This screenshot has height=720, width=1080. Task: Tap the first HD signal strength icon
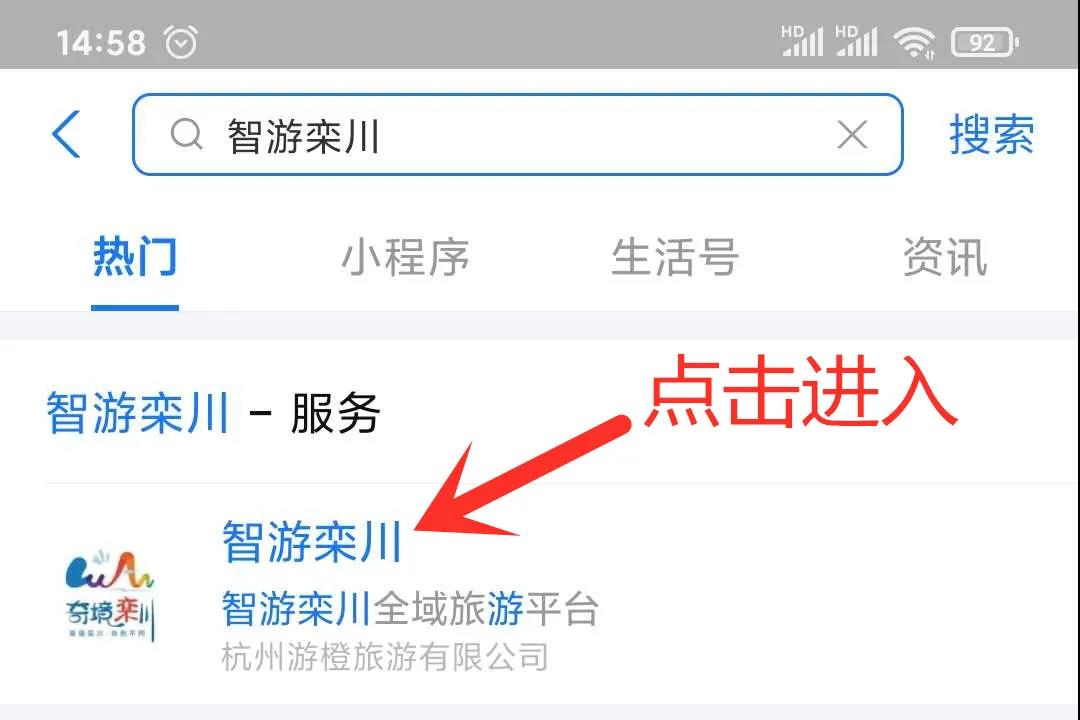[802, 41]
